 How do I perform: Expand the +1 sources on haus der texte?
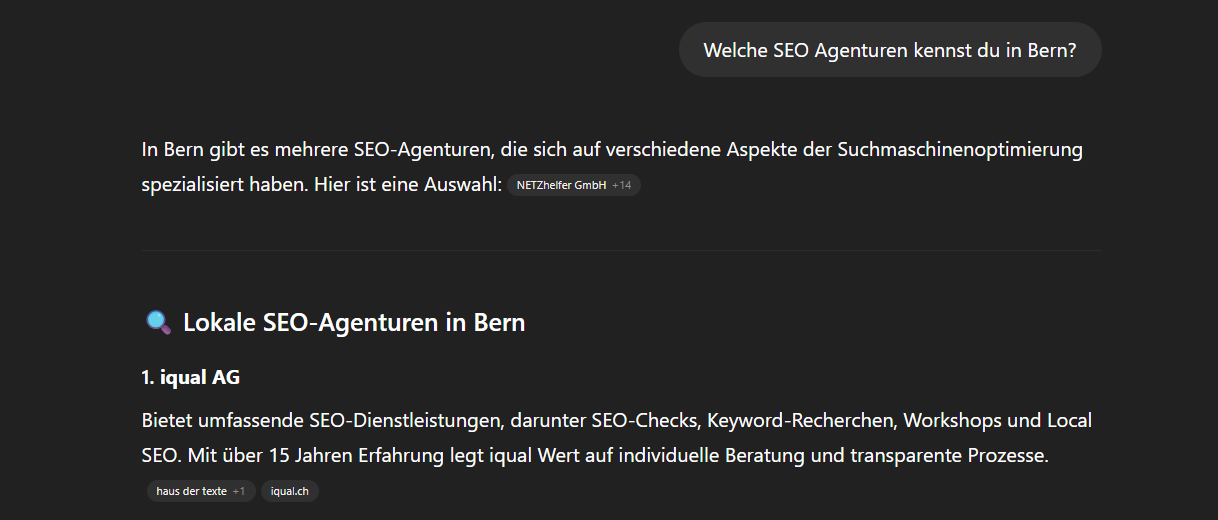[x=239, y=491]
